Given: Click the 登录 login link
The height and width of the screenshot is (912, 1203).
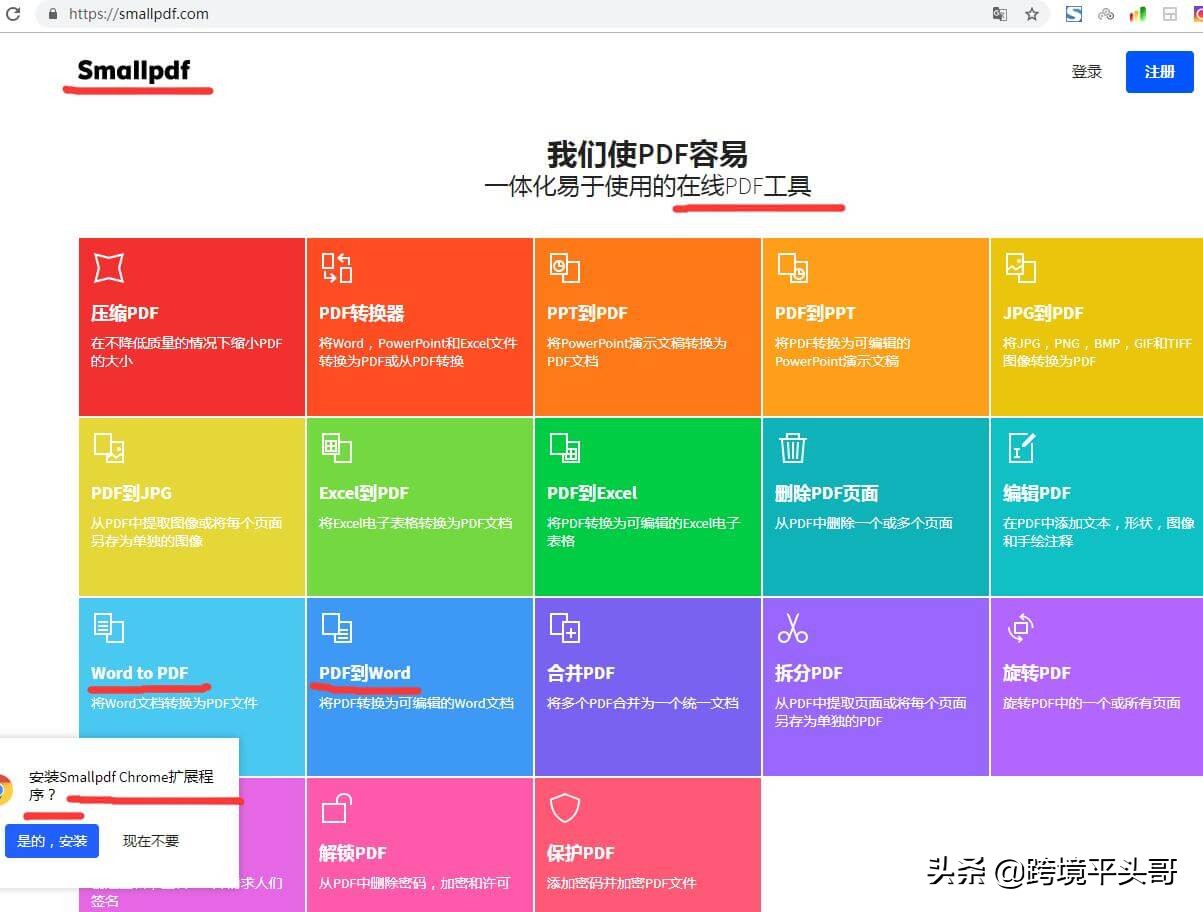Looking at the screenshot, I should click(1086, 72).
